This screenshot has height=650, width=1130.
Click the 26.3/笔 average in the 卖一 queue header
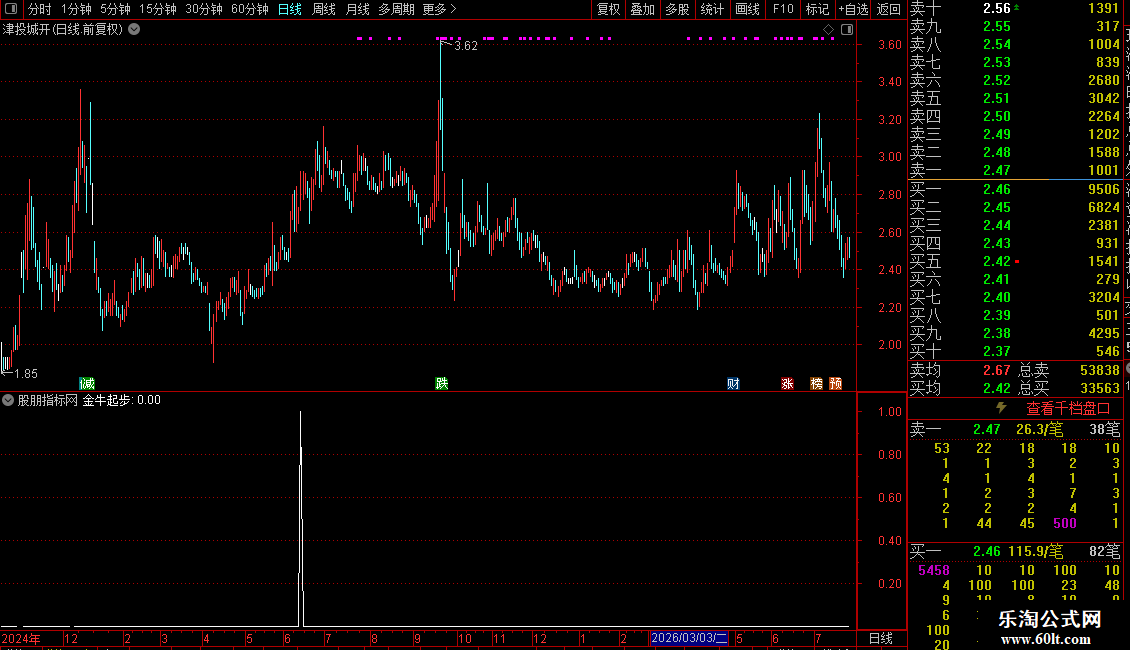pos(1039,429)
